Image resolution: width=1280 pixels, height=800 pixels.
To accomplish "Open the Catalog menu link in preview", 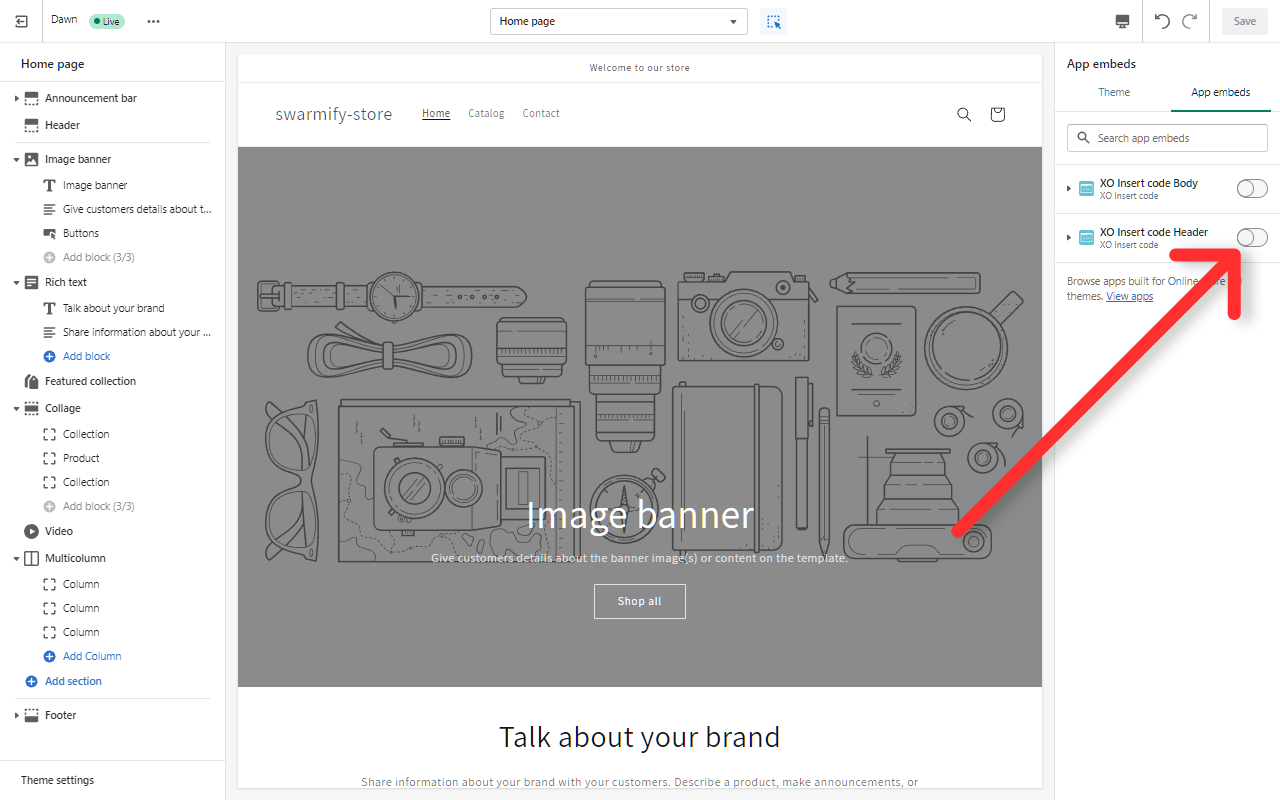I will [486, 113].
